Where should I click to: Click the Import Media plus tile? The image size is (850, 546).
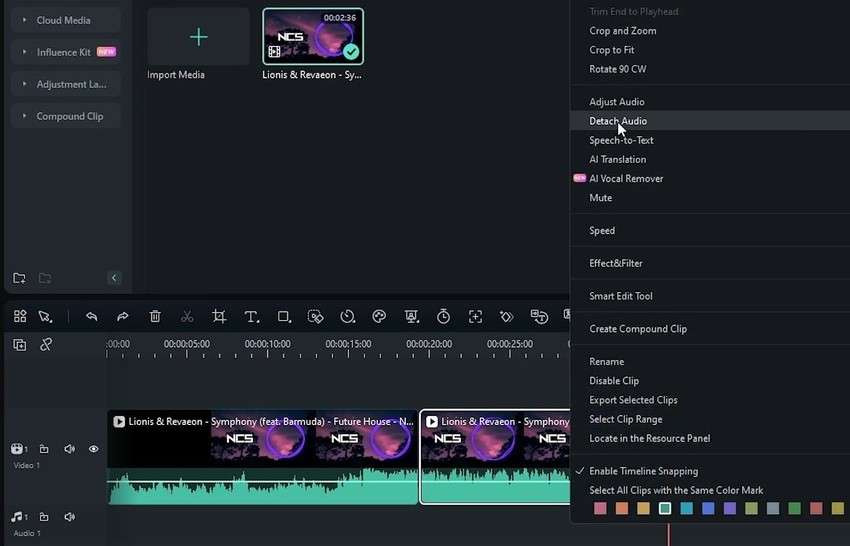point(198,37)
